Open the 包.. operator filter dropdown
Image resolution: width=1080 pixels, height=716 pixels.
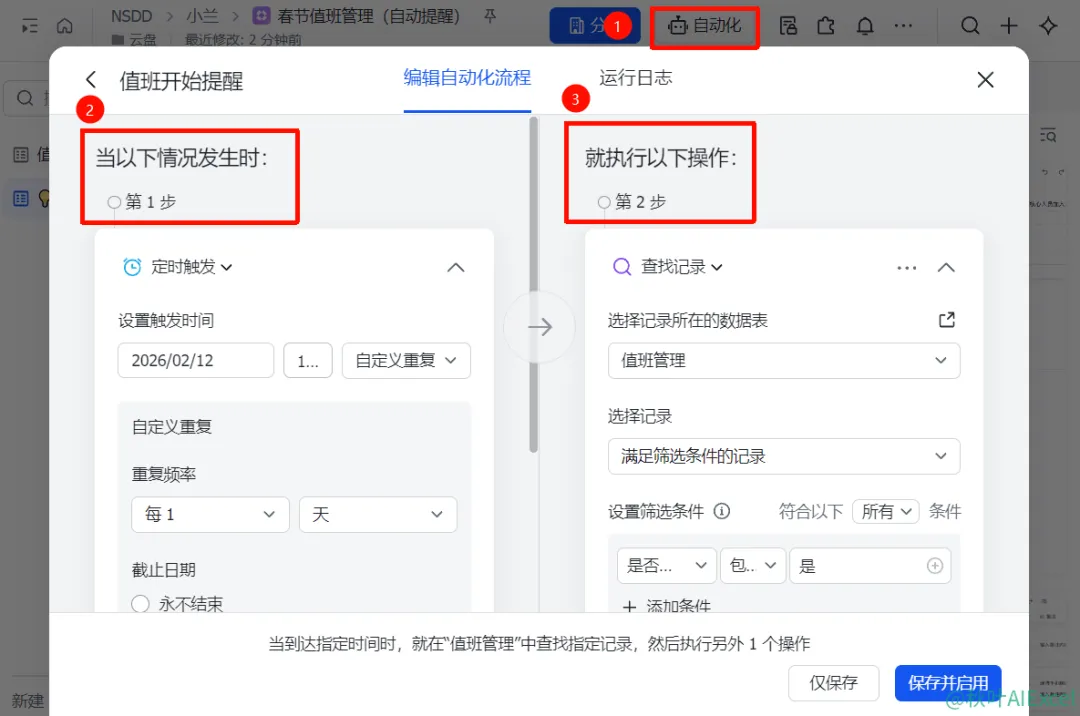coord(752,566)
